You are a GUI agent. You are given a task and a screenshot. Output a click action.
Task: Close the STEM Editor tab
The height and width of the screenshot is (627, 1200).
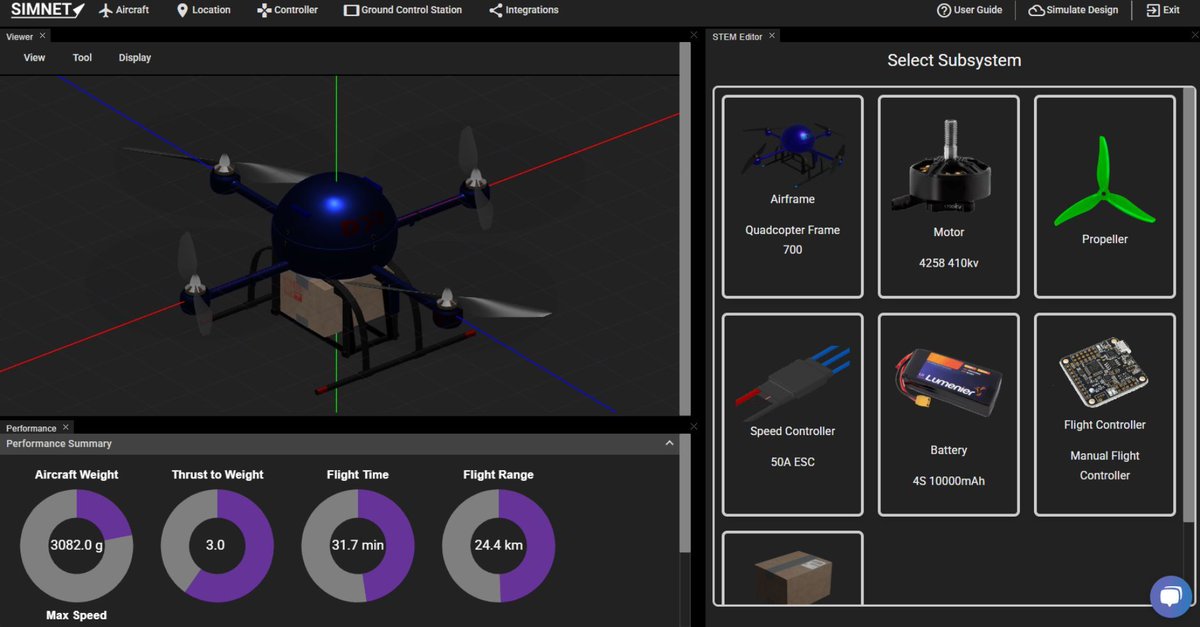tap(772, 36)
